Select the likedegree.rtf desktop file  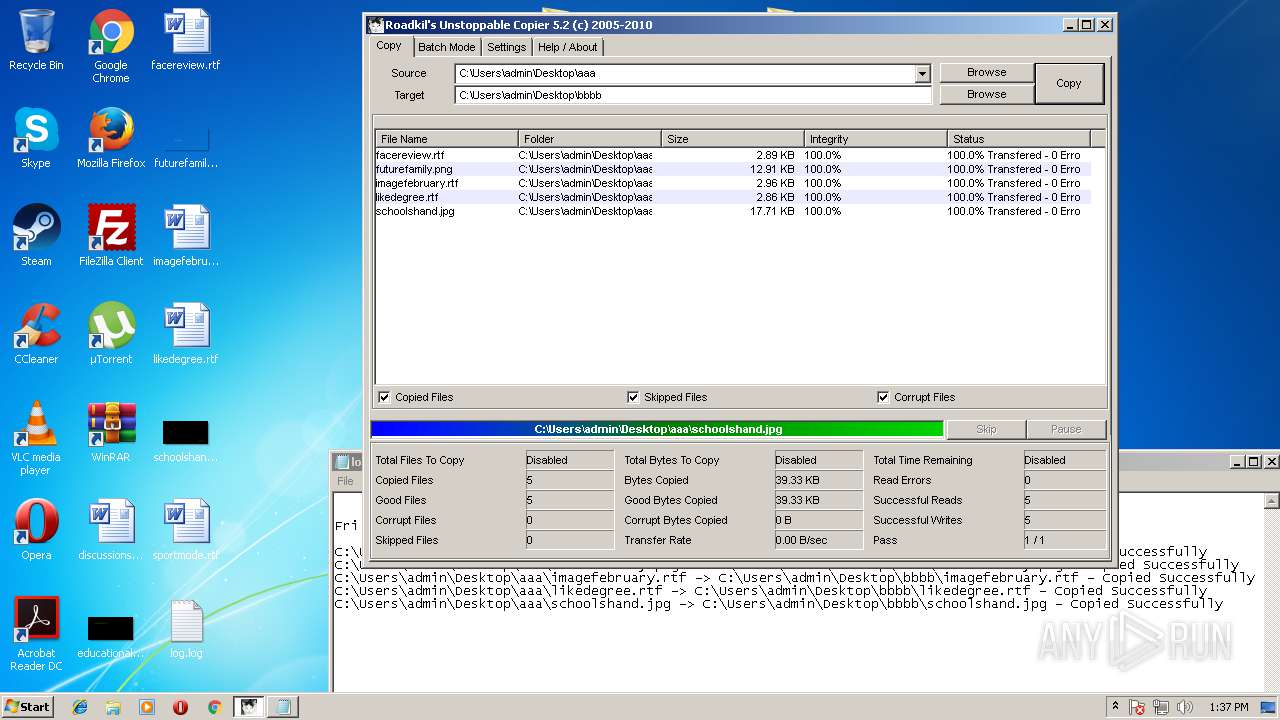(x=186, y=334)
